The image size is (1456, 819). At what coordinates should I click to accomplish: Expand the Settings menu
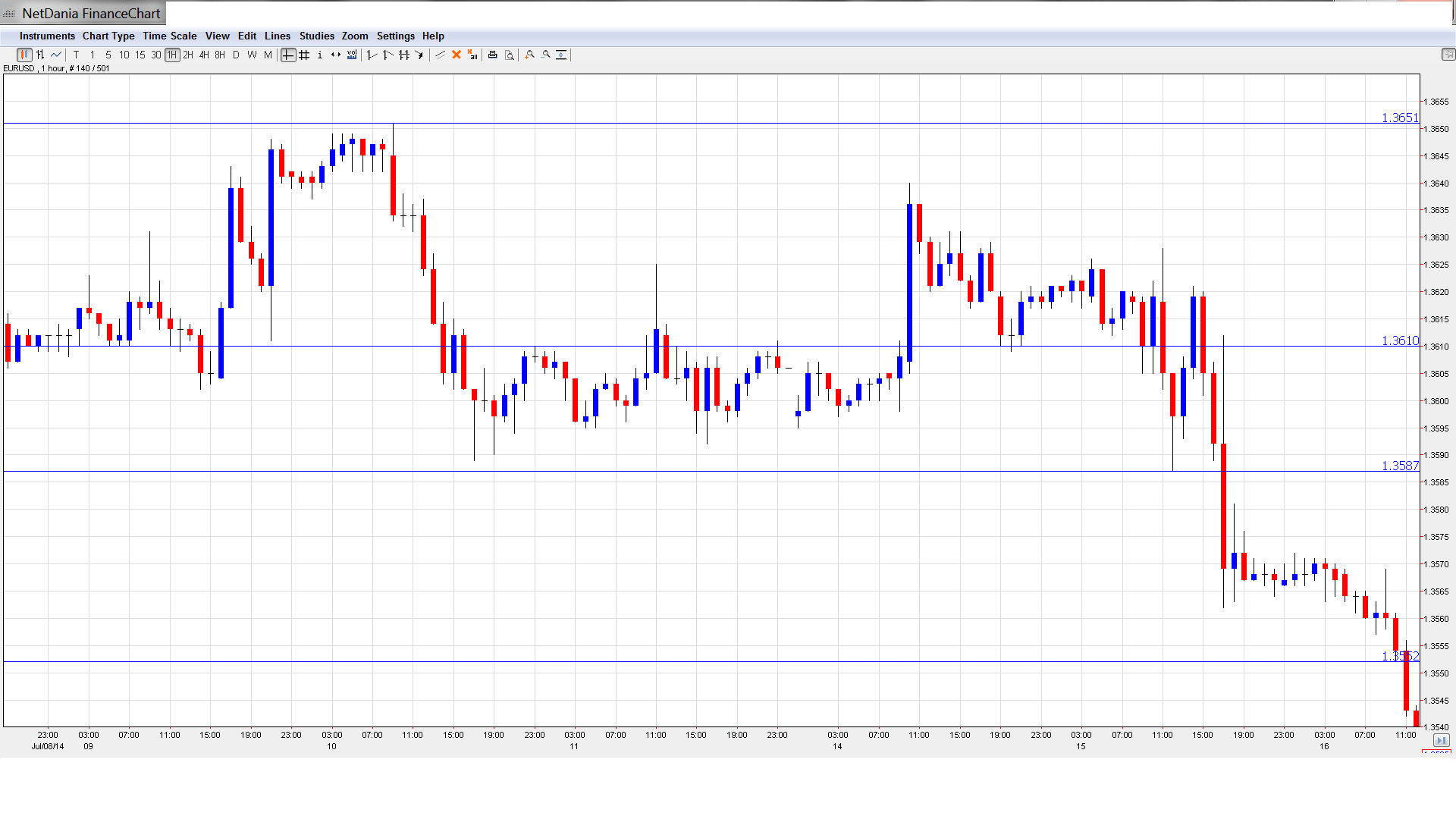tap(395, 36)
